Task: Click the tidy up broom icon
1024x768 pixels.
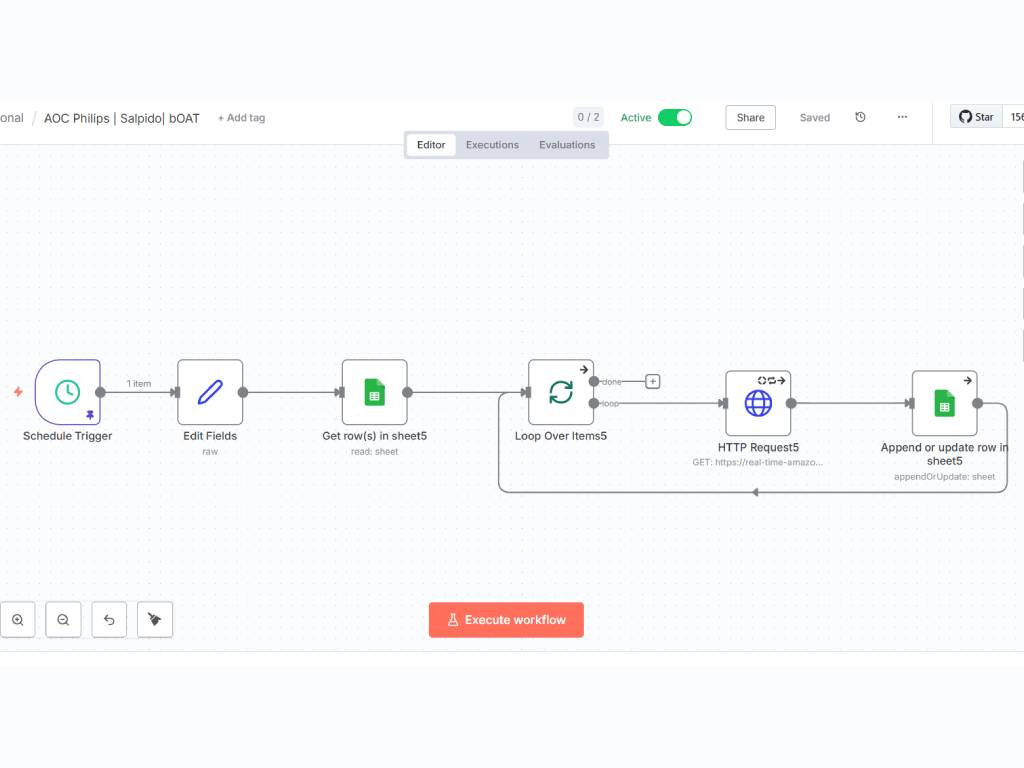Action: click(154, 620)
